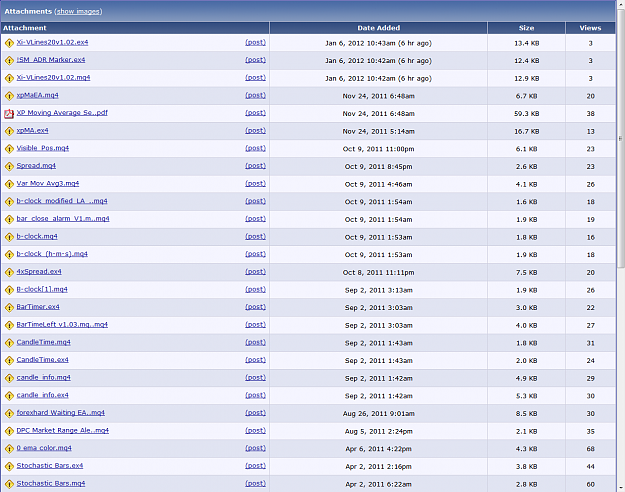Screen dimensions: 625x492
Task: Click the PDF icon beside XP Moving Average
Action: point(9,114)
